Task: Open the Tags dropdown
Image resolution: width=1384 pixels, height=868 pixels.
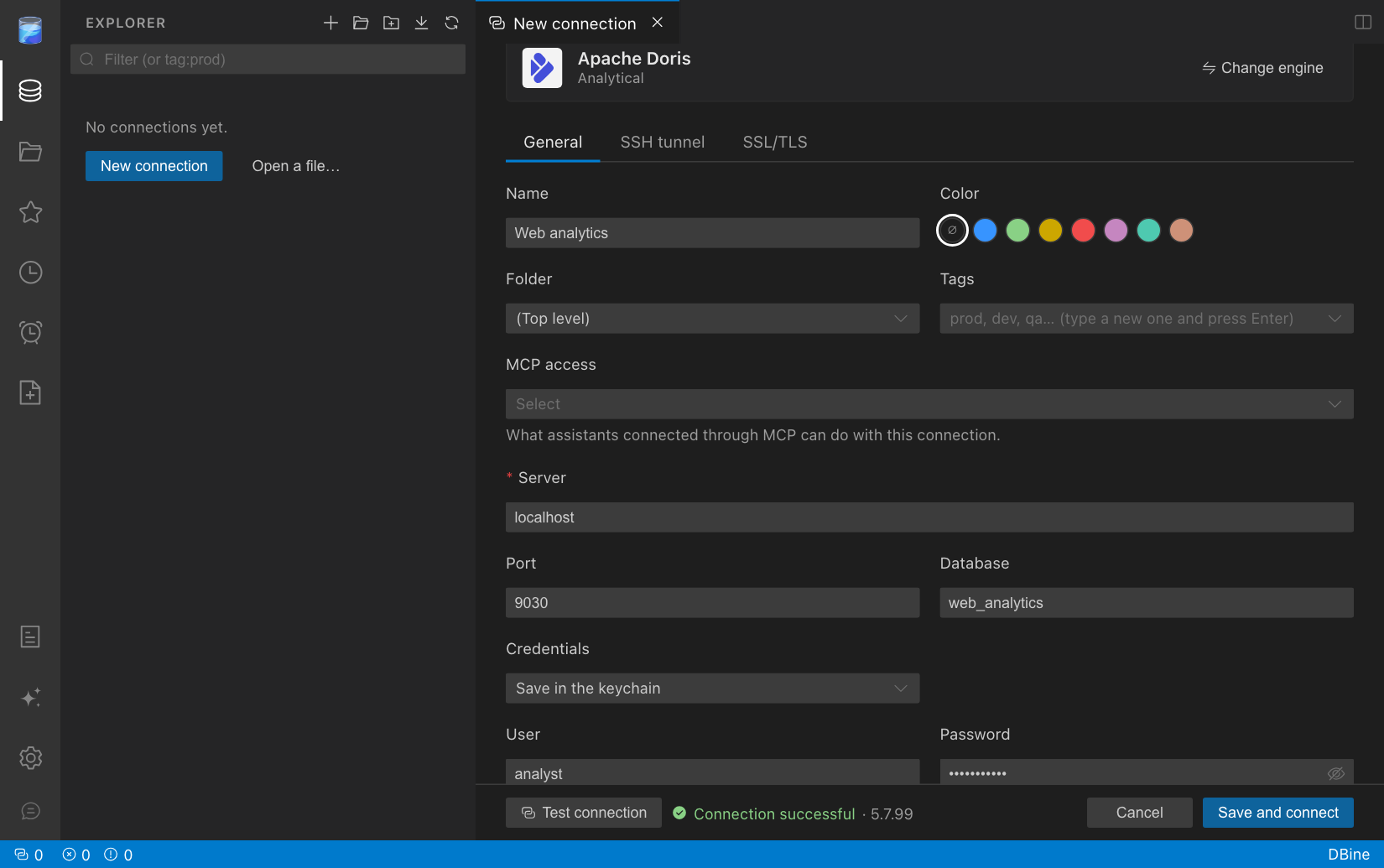Action: click(1147, 319)
